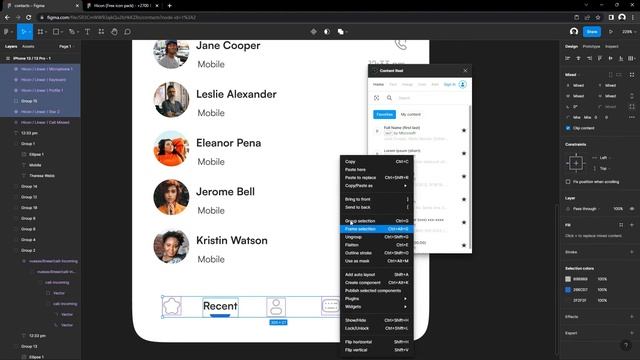Click Content Reel user account icon

(462, 84)
